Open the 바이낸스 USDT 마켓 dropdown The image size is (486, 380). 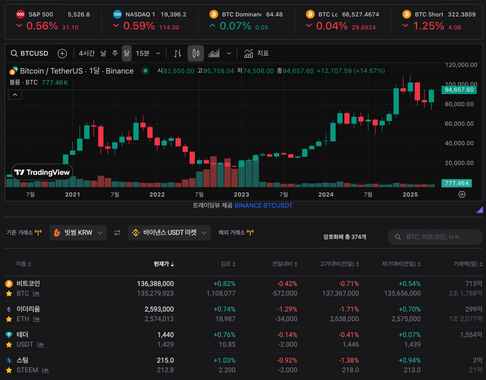click(x=169, y=233)
